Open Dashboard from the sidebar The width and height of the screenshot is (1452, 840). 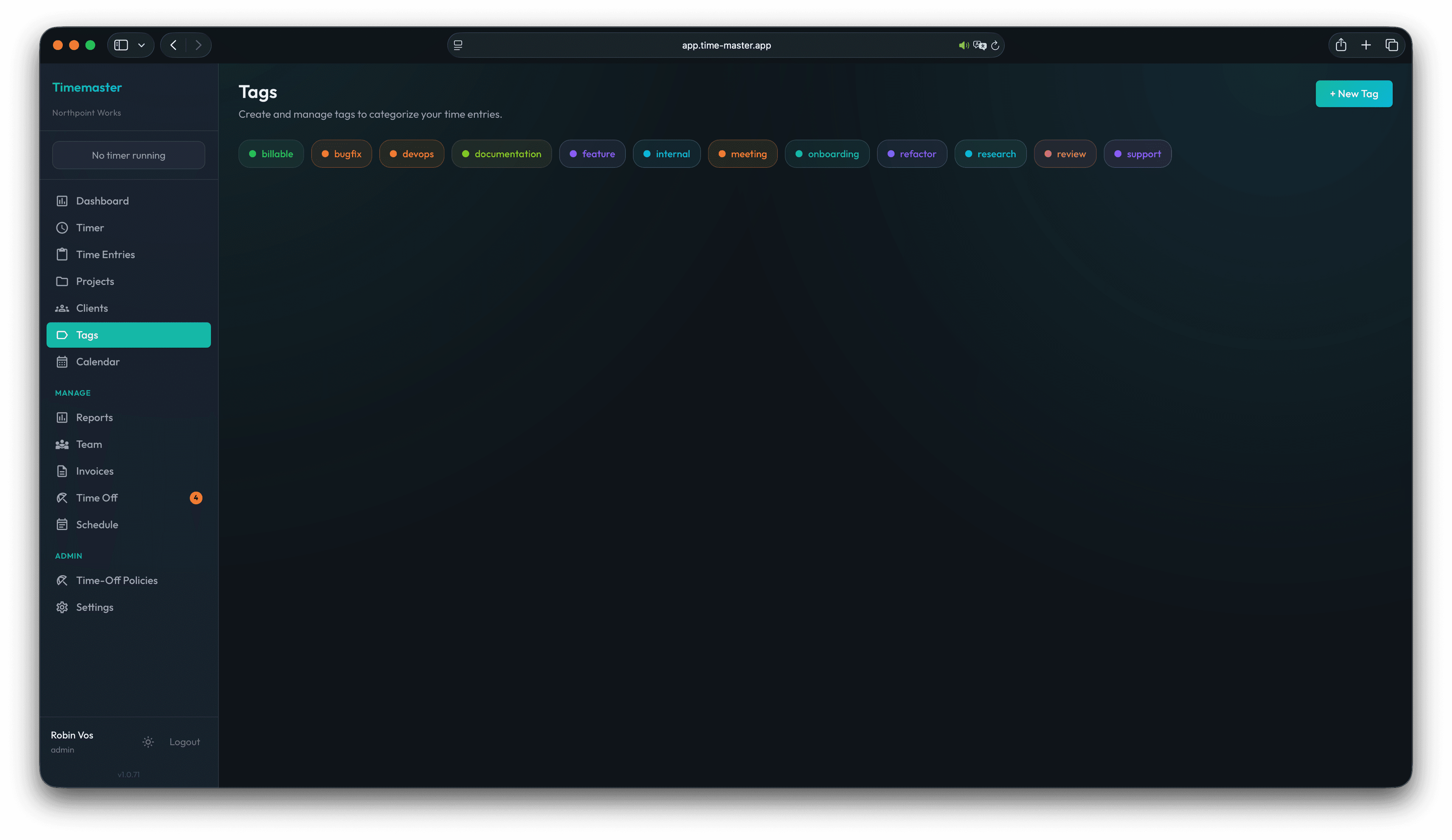[129, 201]
